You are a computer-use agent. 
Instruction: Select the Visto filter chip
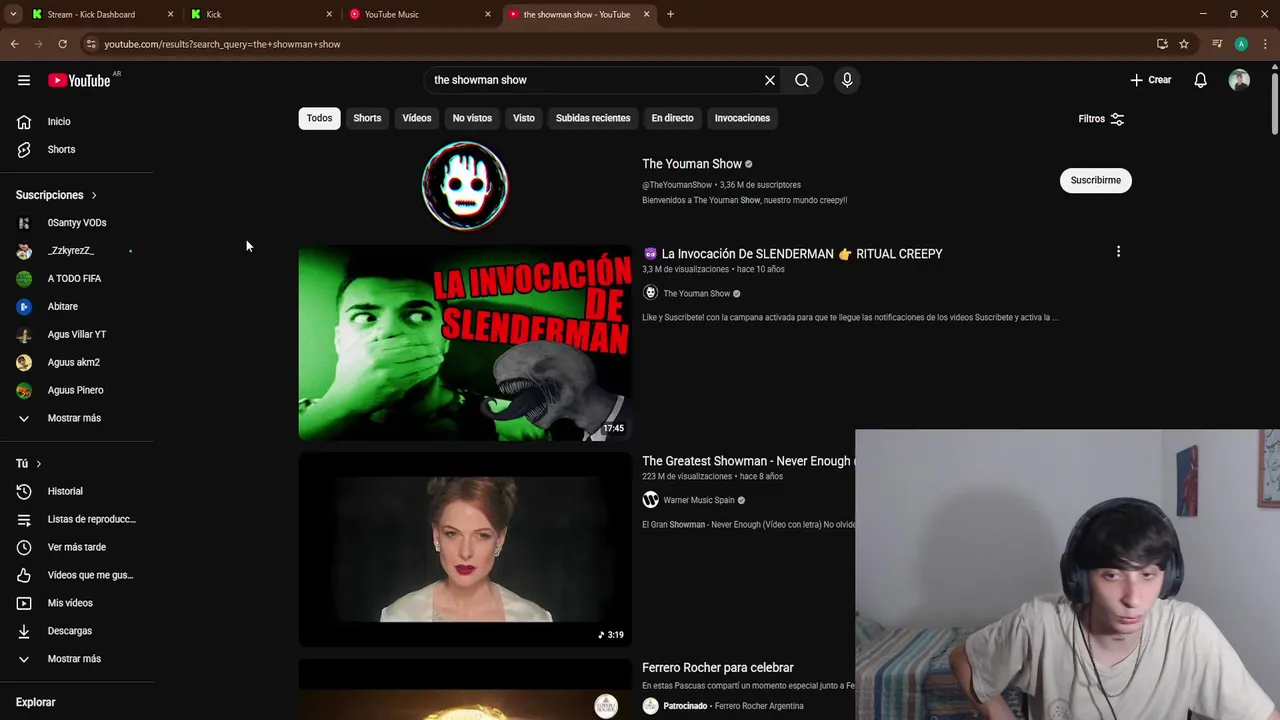click(x=524, y=118)
